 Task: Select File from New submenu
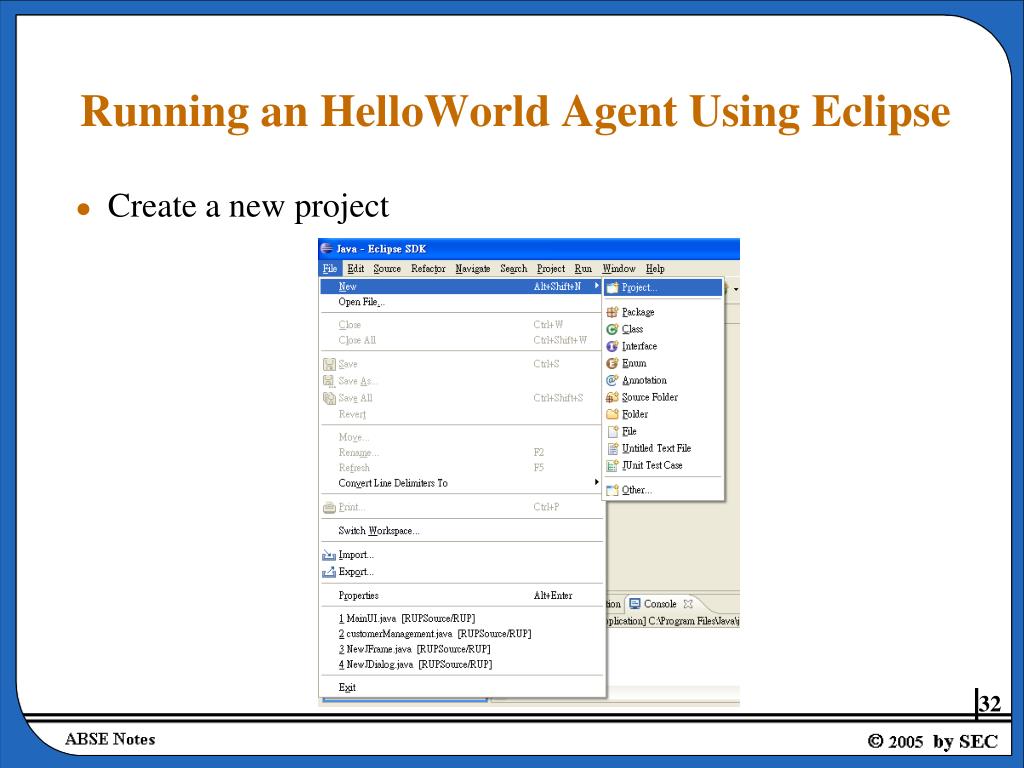tap(663, 431)
